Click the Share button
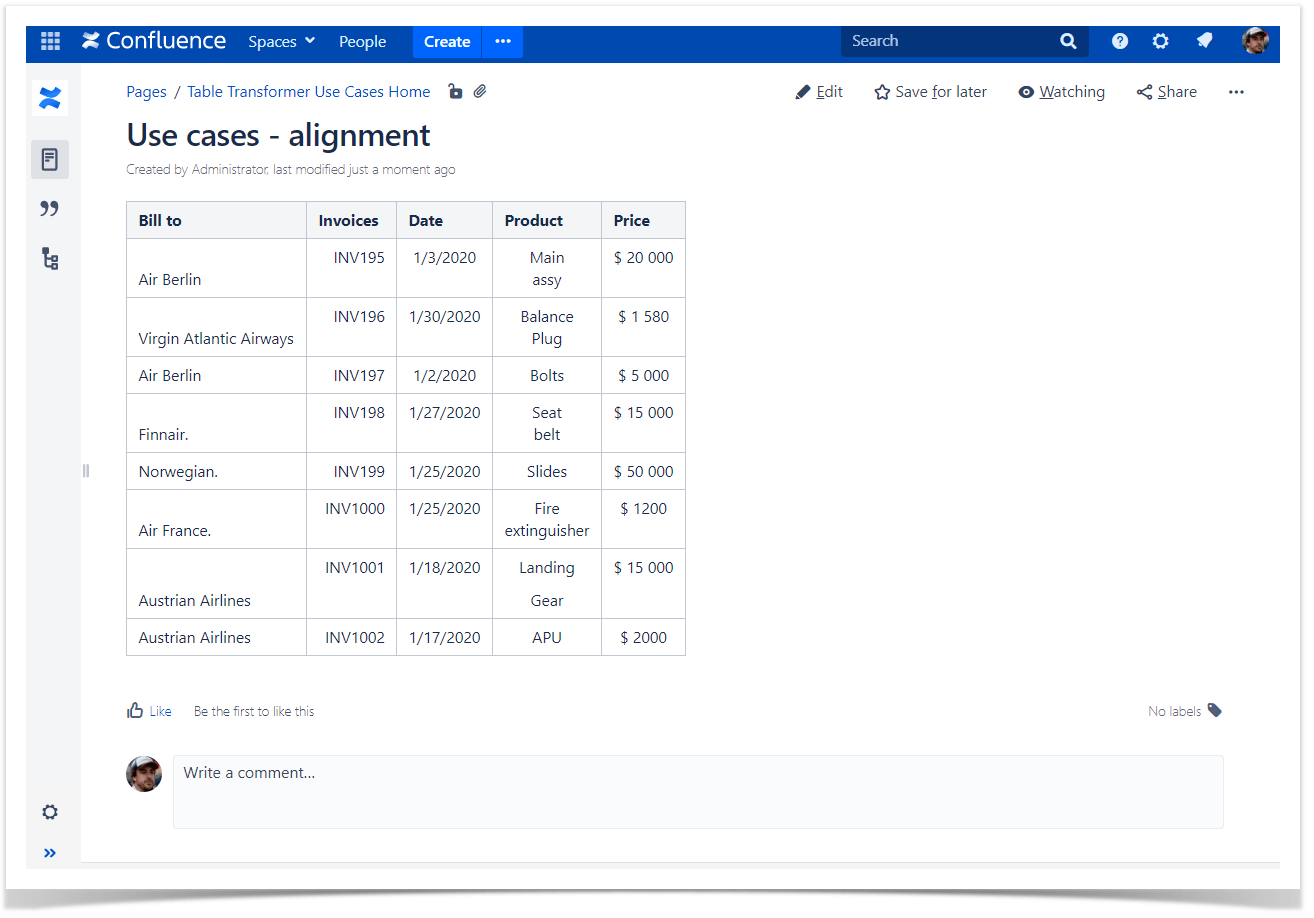 click(x=1166, y=92)
